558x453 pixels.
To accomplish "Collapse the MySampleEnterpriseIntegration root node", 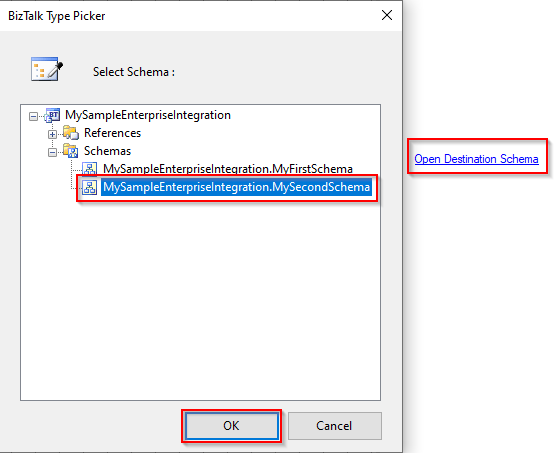I will coord(33,116).
